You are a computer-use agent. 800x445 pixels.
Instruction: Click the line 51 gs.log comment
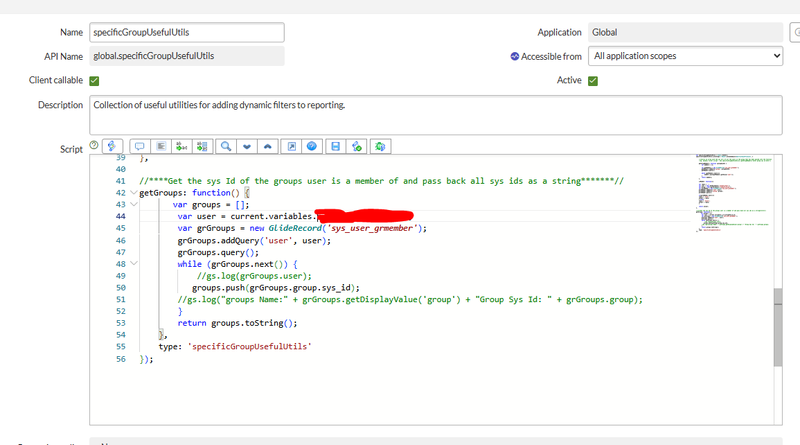click(410, 300)
